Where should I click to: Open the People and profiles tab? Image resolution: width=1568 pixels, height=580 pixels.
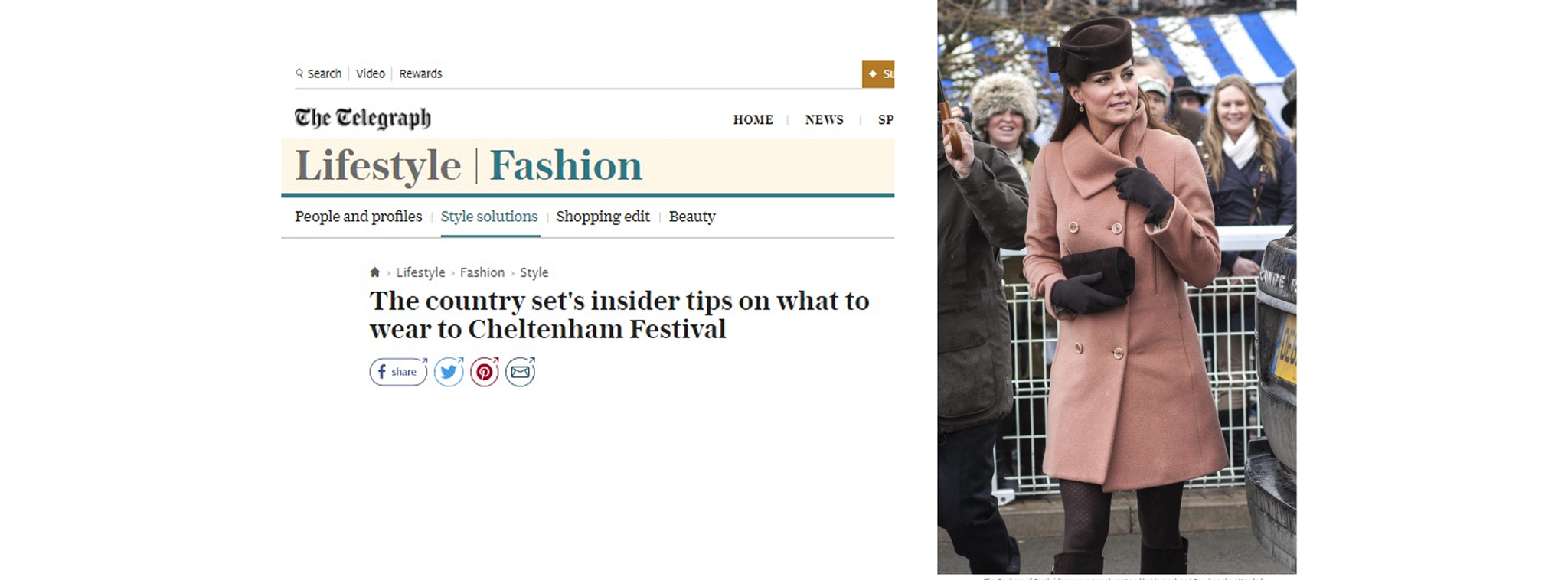(358, 217)
